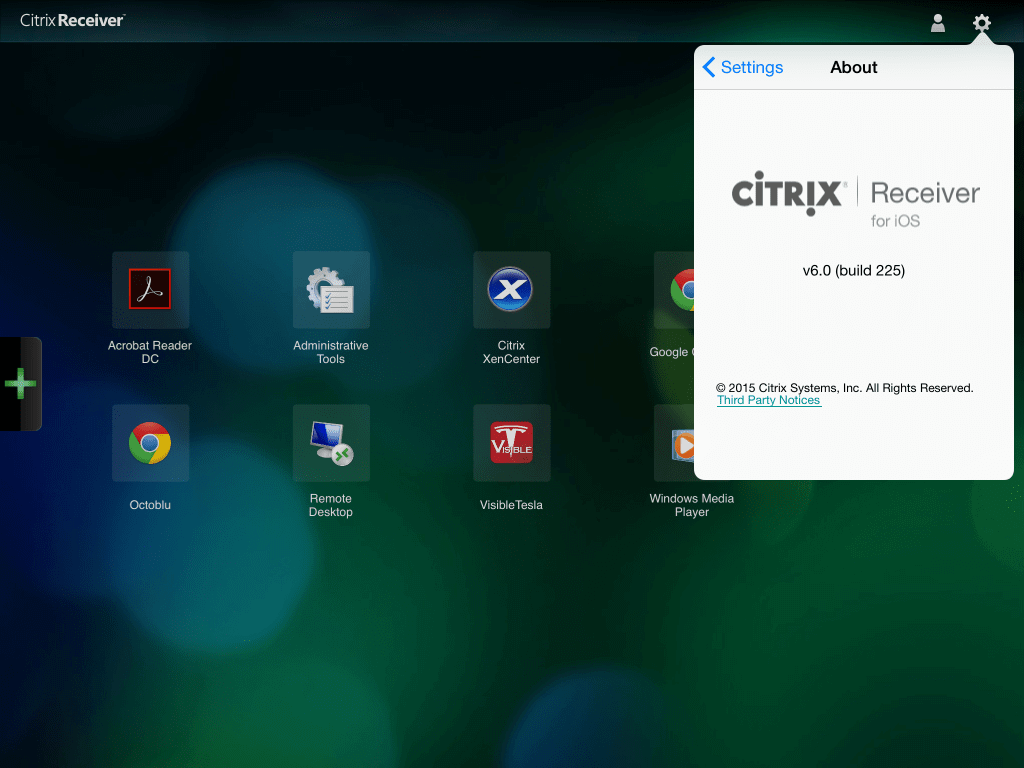This screenshot has height=768, width=1024.
Task: Click the Citrix Receiver logo in the header
Action: click(72, 20)
